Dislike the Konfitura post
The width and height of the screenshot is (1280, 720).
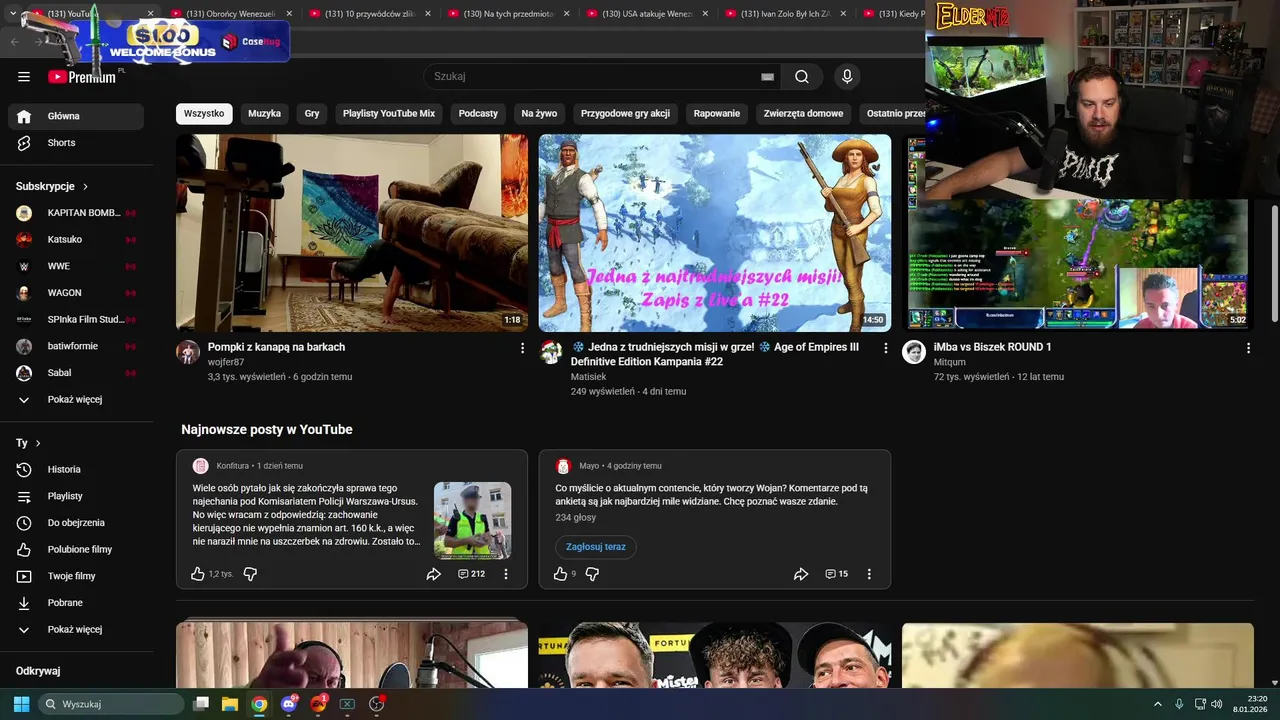point(250,574)
